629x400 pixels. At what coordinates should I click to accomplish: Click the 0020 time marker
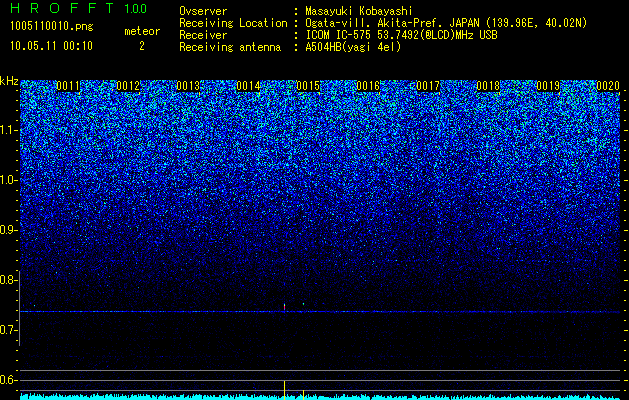coord(608,86)
